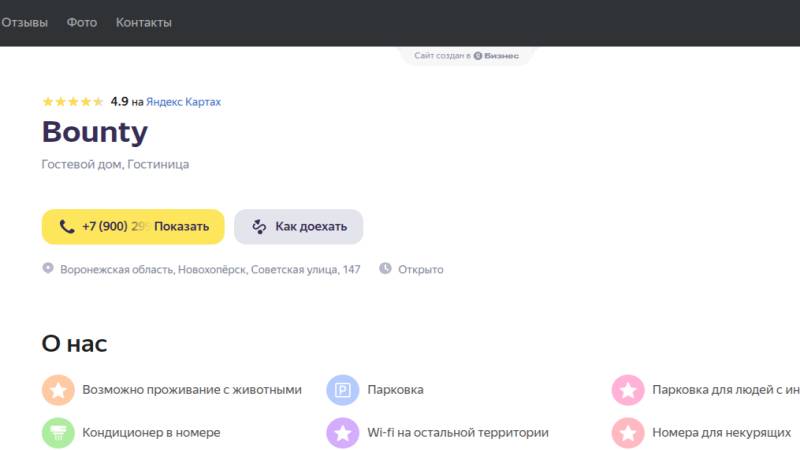Click the Открыто opening hours status
800x450 pixels.
420,270
